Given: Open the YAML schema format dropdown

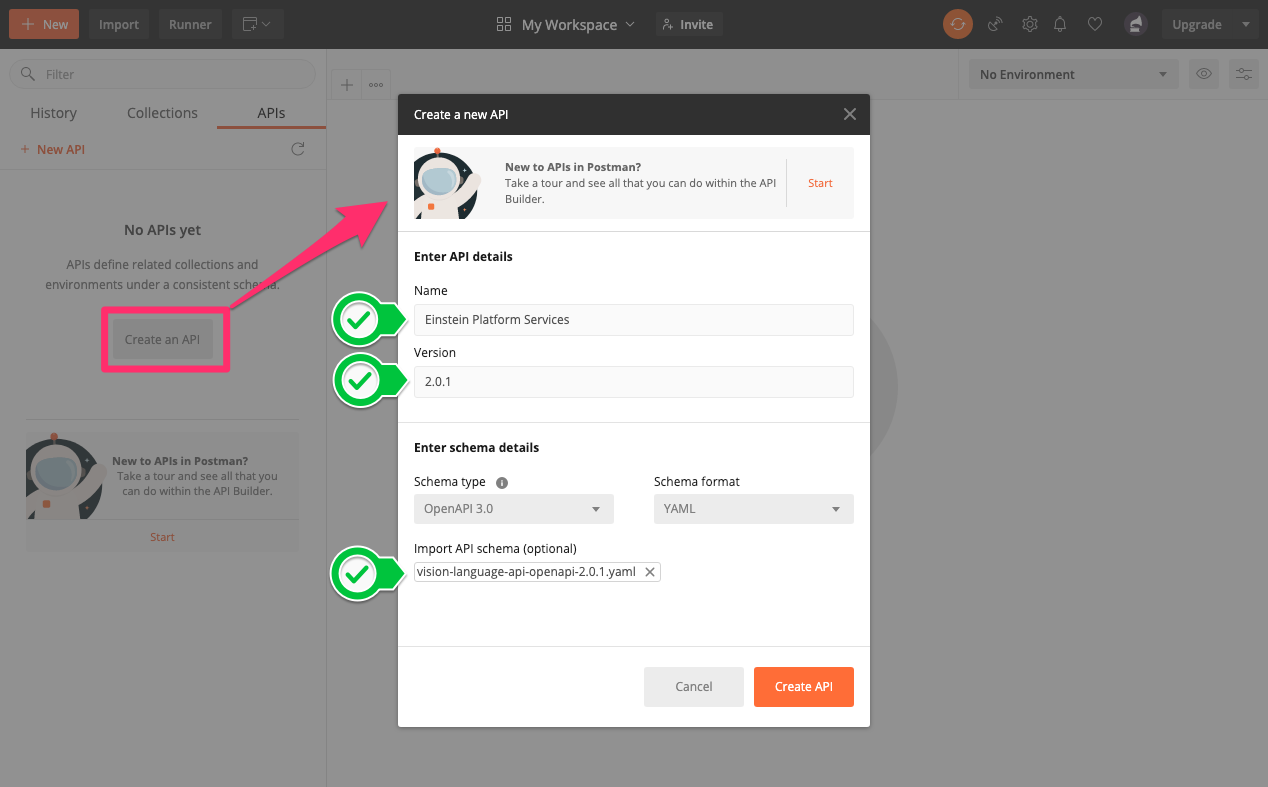Looking at the screenshot, I should [754, 509].
